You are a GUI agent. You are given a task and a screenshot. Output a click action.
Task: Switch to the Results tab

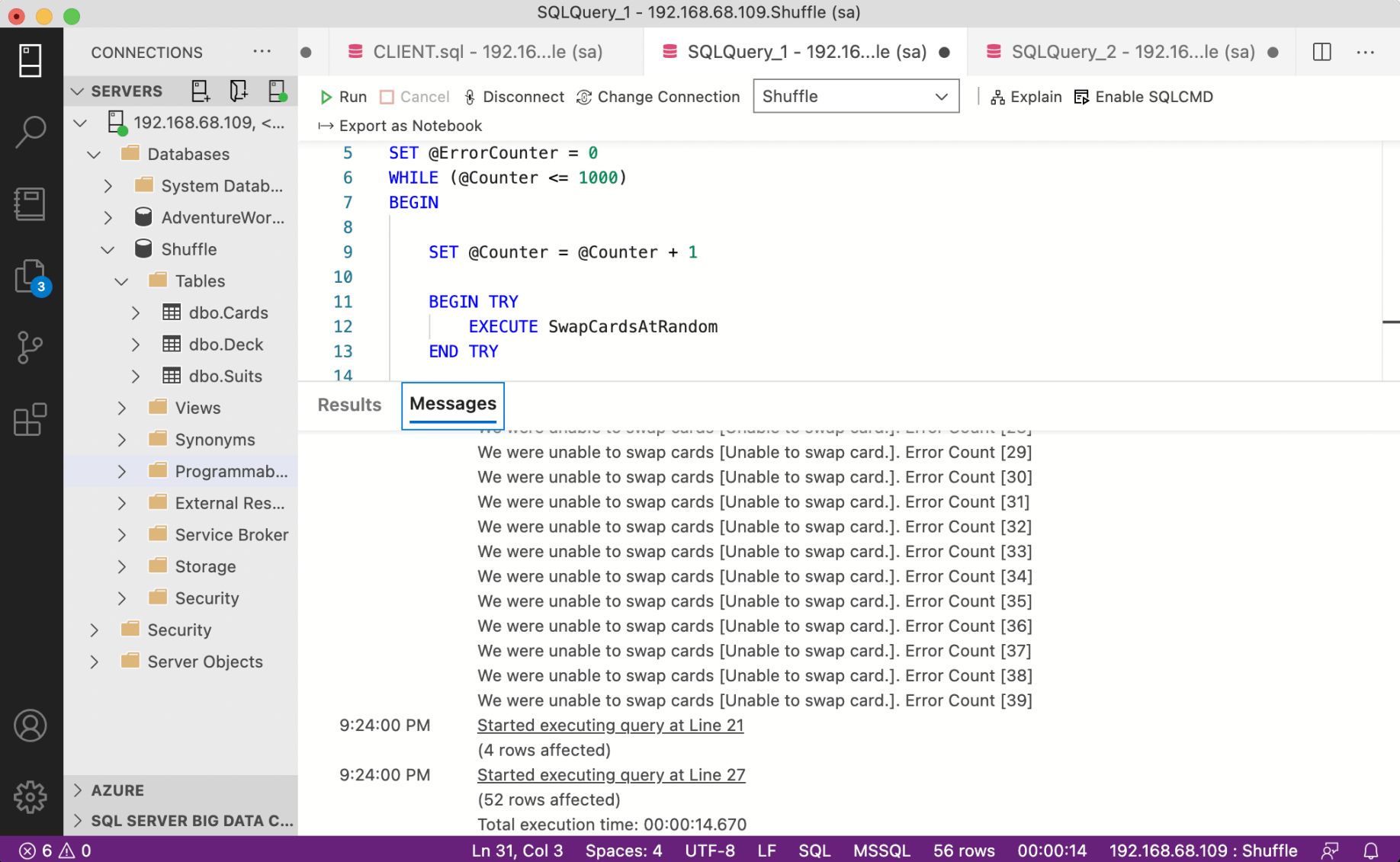(349, 405)
